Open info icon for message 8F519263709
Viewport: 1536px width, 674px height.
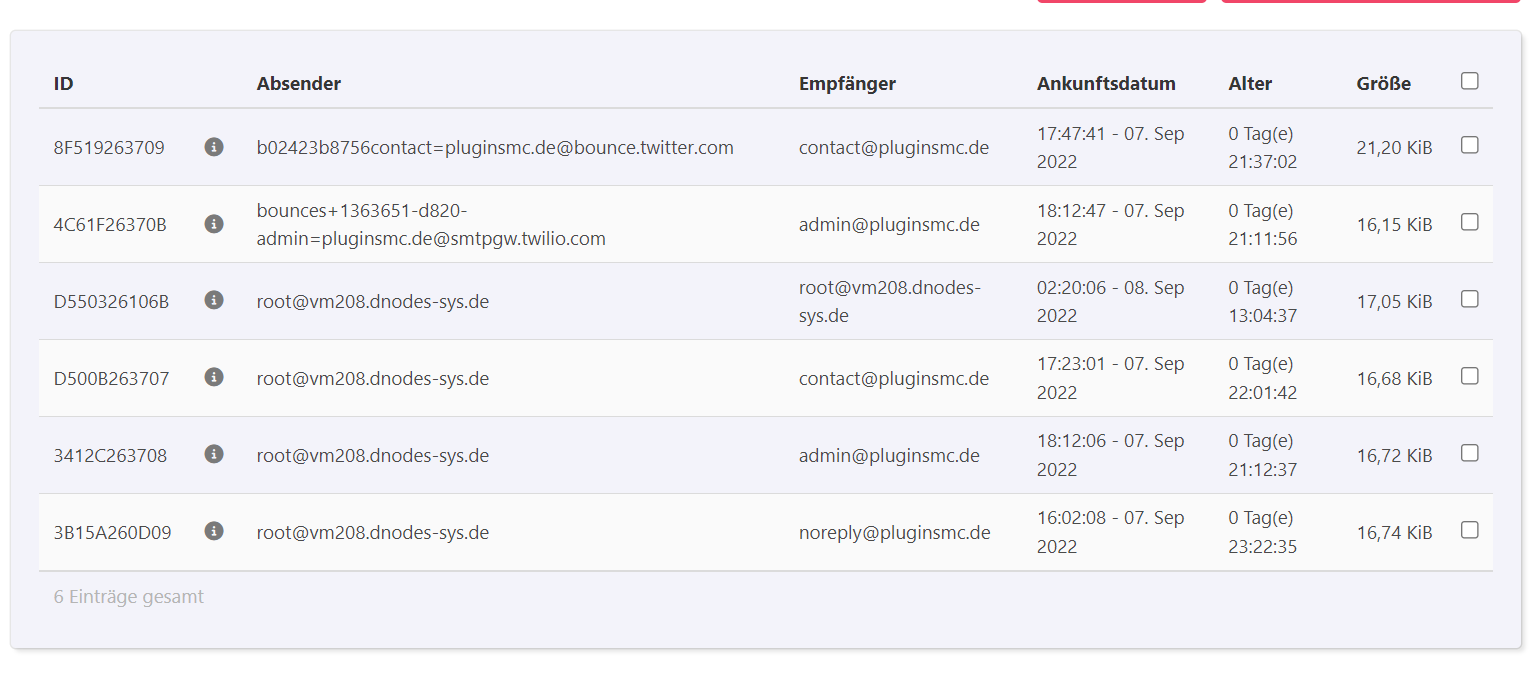tap(213, 147)
